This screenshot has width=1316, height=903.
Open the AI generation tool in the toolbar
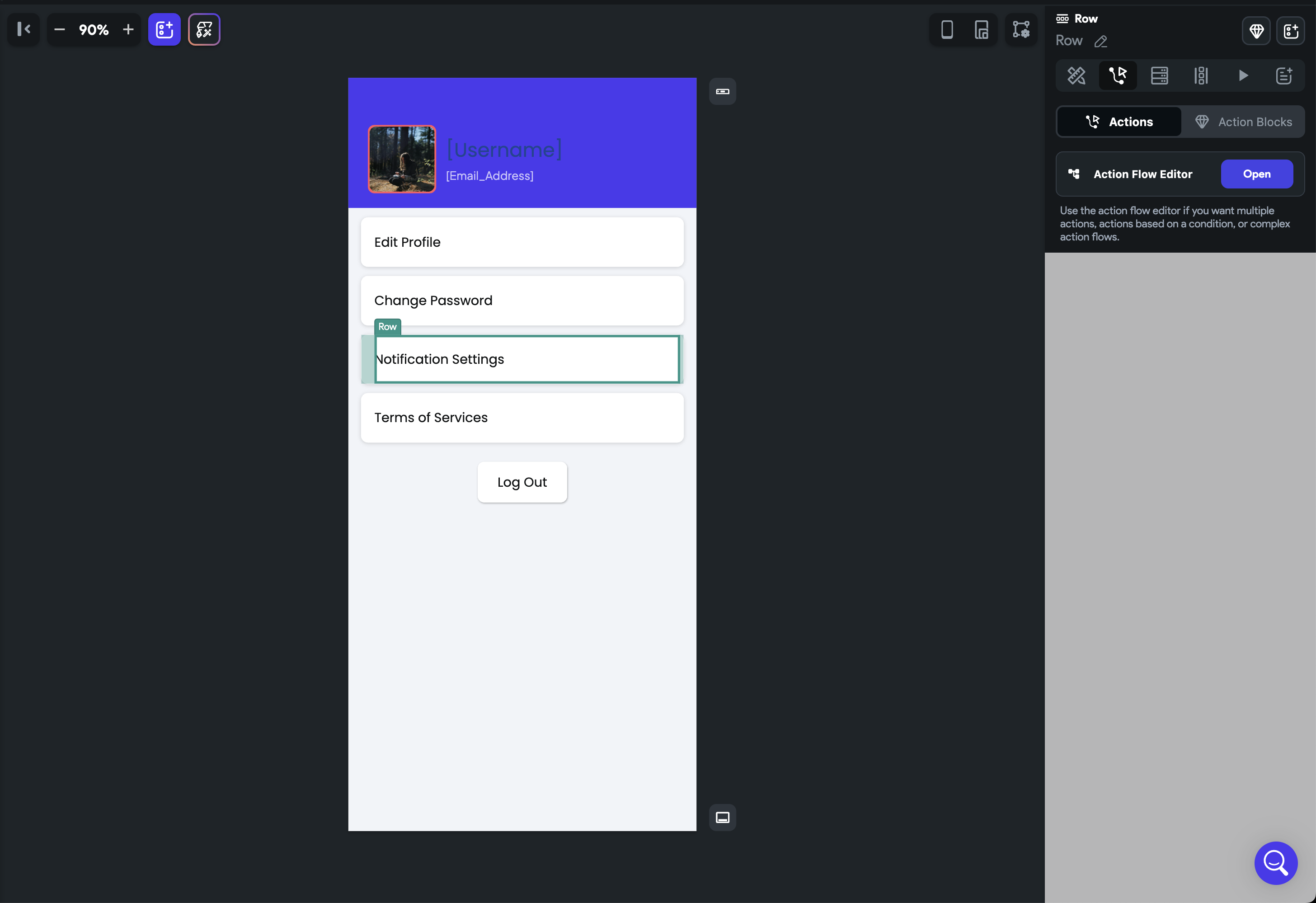pyautogui.click(x=204, y=29)
